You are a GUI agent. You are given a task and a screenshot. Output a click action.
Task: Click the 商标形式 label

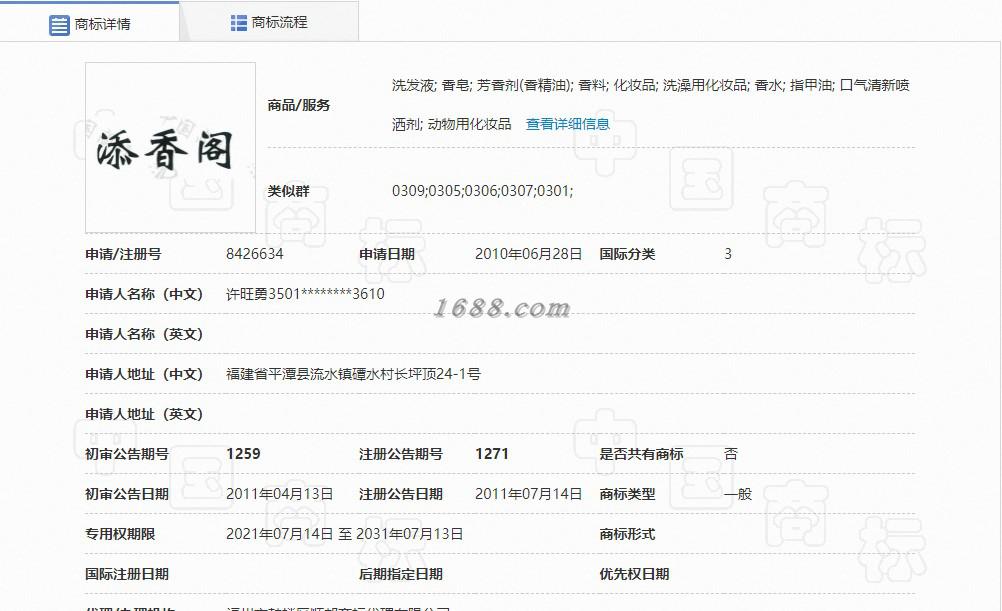[628, 534]
